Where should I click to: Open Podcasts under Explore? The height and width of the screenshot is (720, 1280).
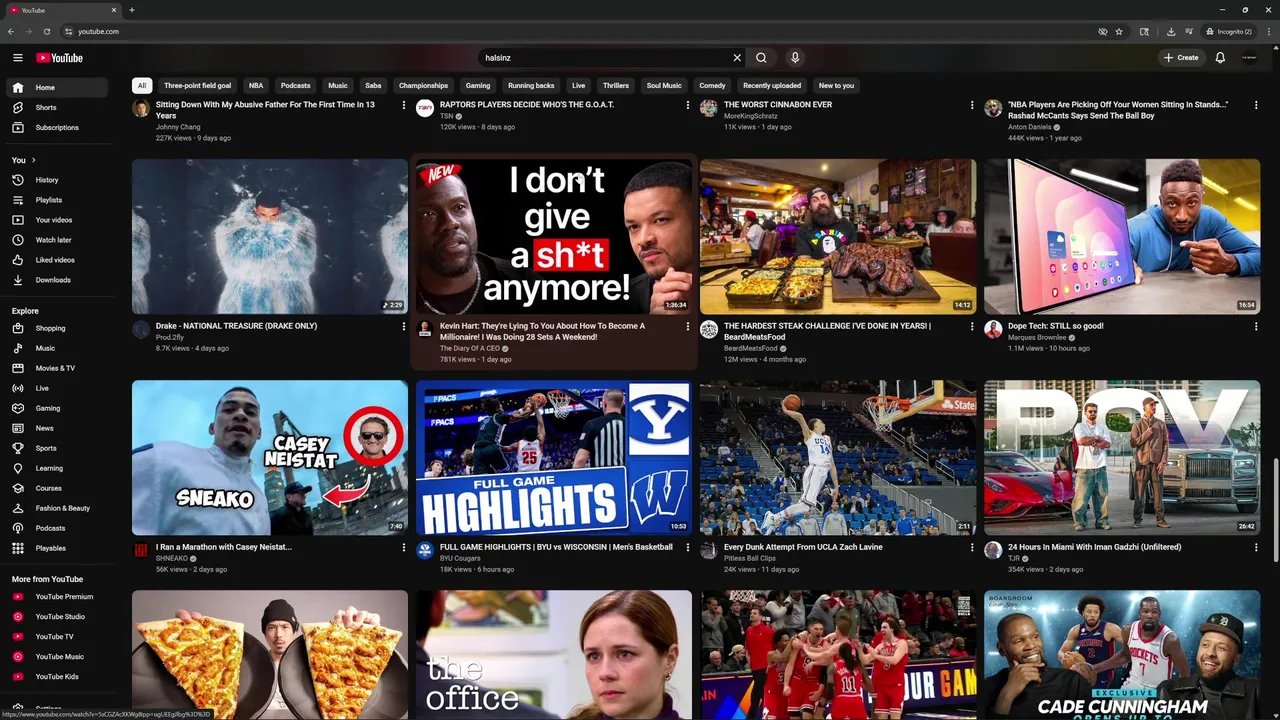(56, 528)
